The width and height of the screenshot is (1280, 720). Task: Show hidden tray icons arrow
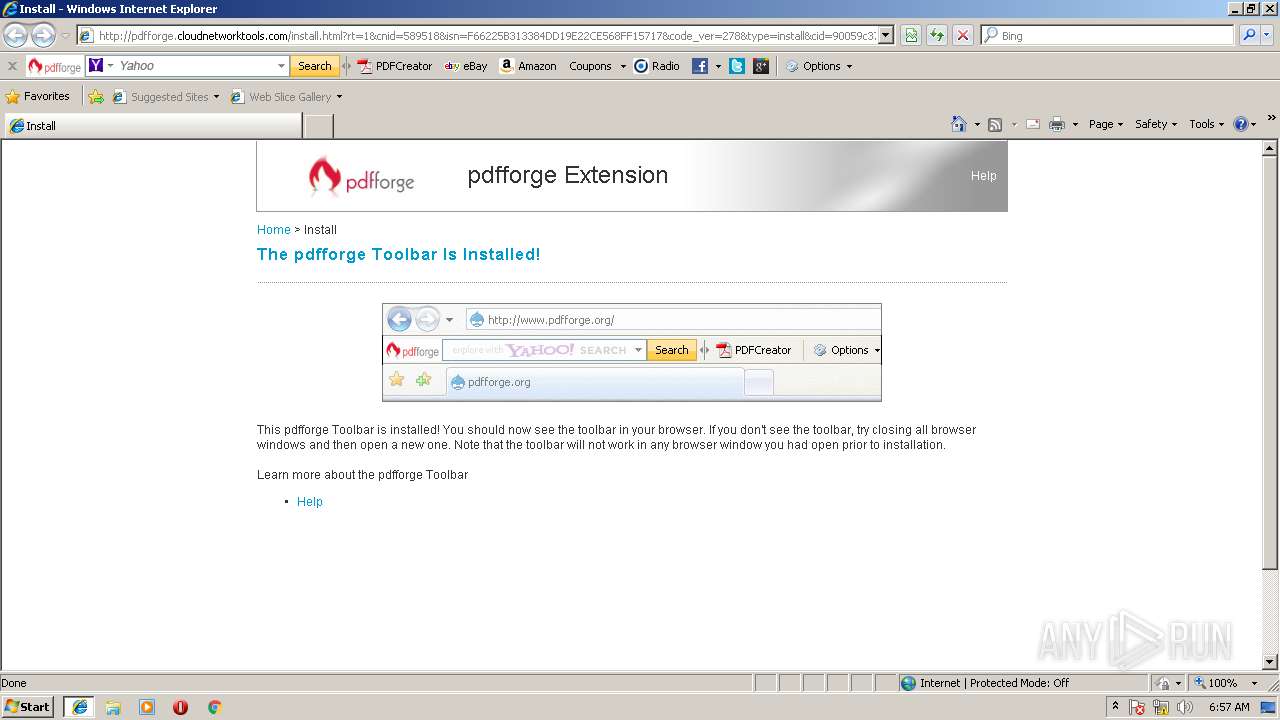pyautogui.click(x=1116, y=706)
